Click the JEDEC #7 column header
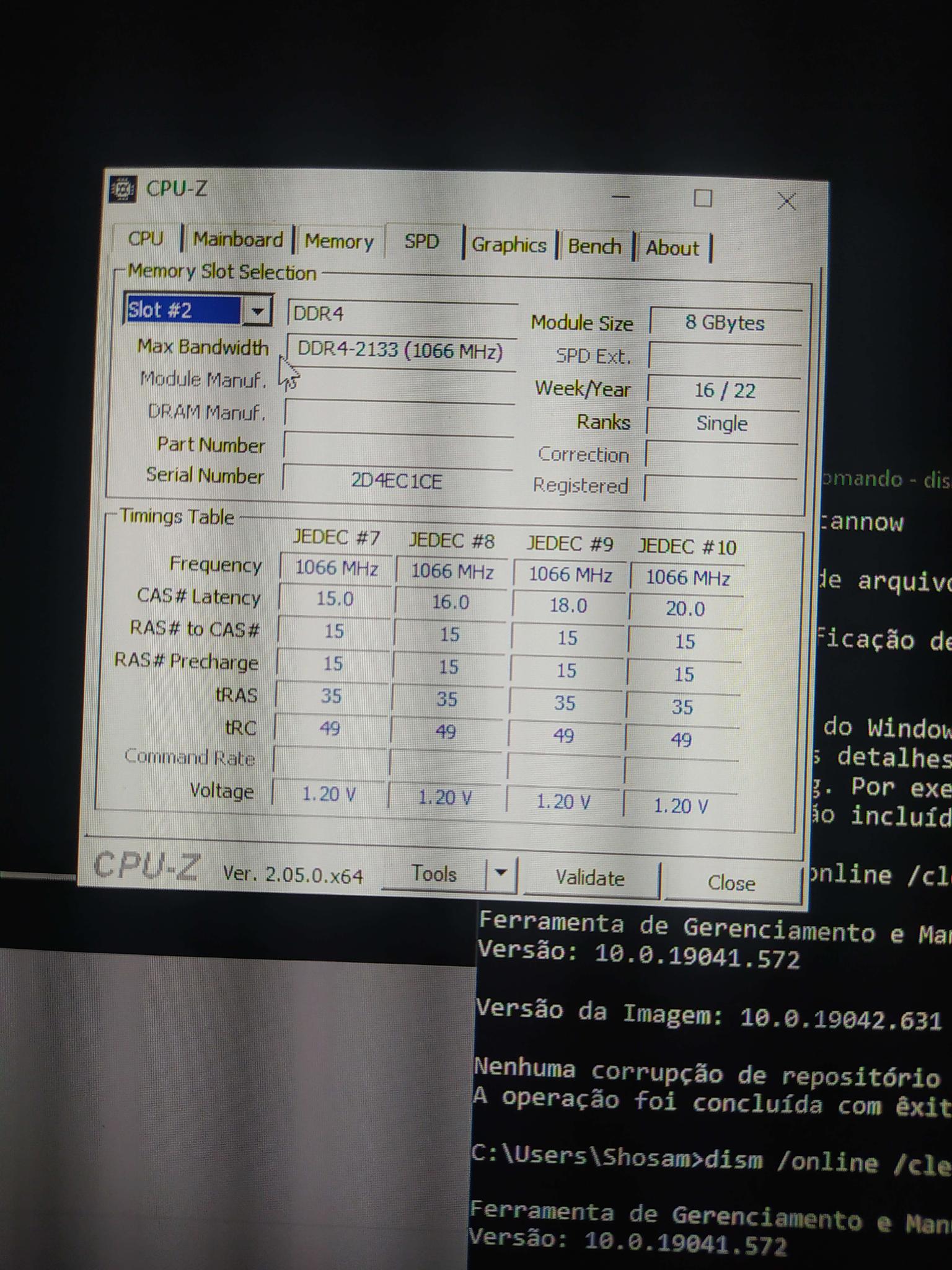 click(x=337, y=537)
